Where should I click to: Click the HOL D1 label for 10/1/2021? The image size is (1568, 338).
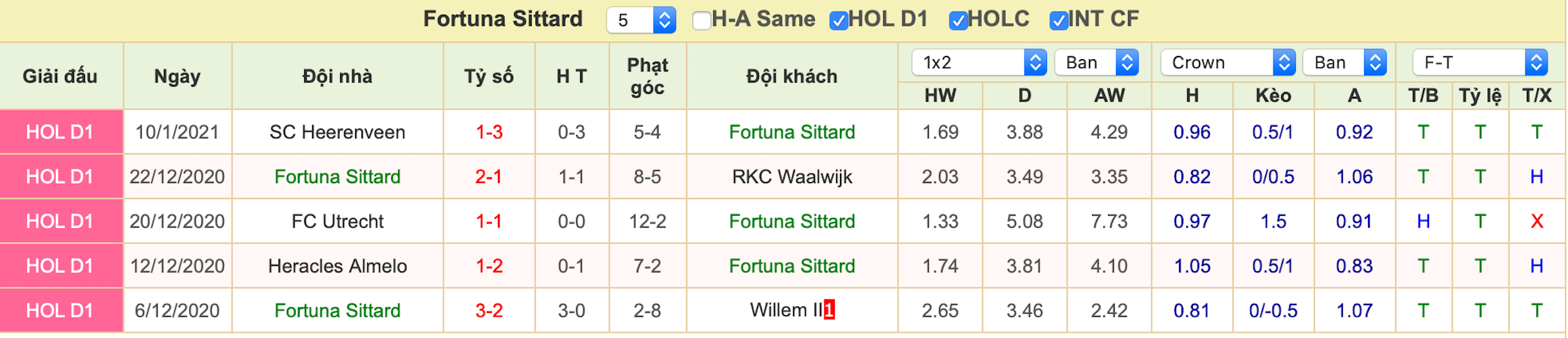60,132
